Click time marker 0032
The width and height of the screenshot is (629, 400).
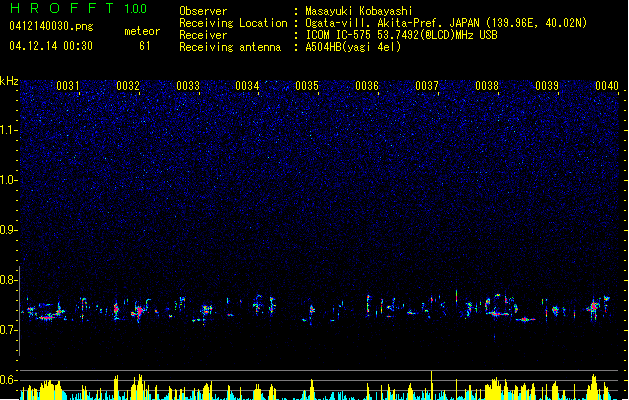tap(128, 86)
